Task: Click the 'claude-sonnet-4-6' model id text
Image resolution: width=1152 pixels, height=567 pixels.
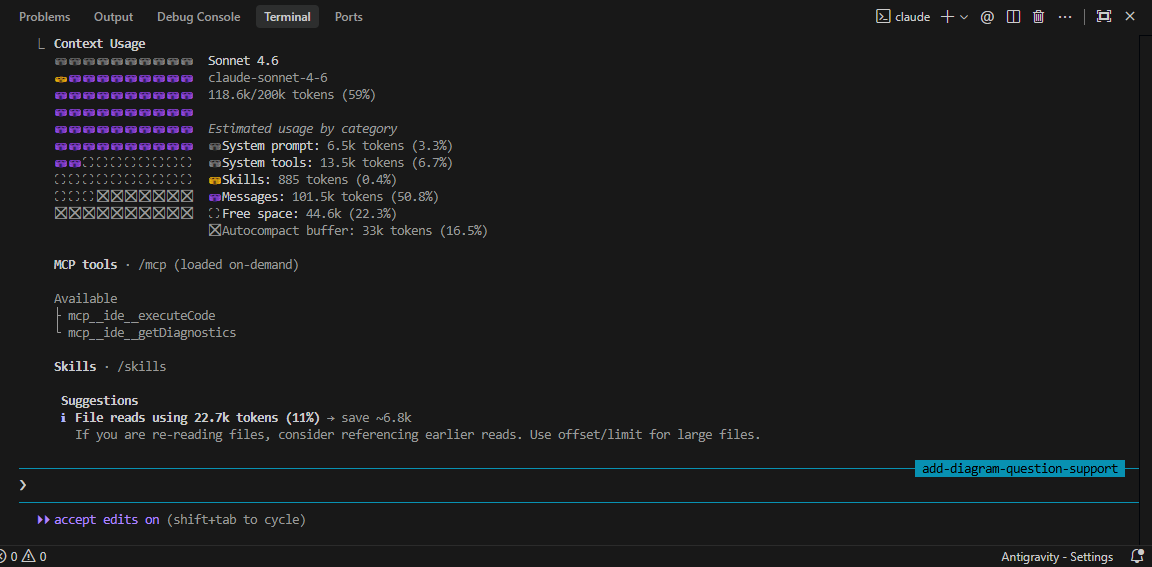Action: (267, 78)
